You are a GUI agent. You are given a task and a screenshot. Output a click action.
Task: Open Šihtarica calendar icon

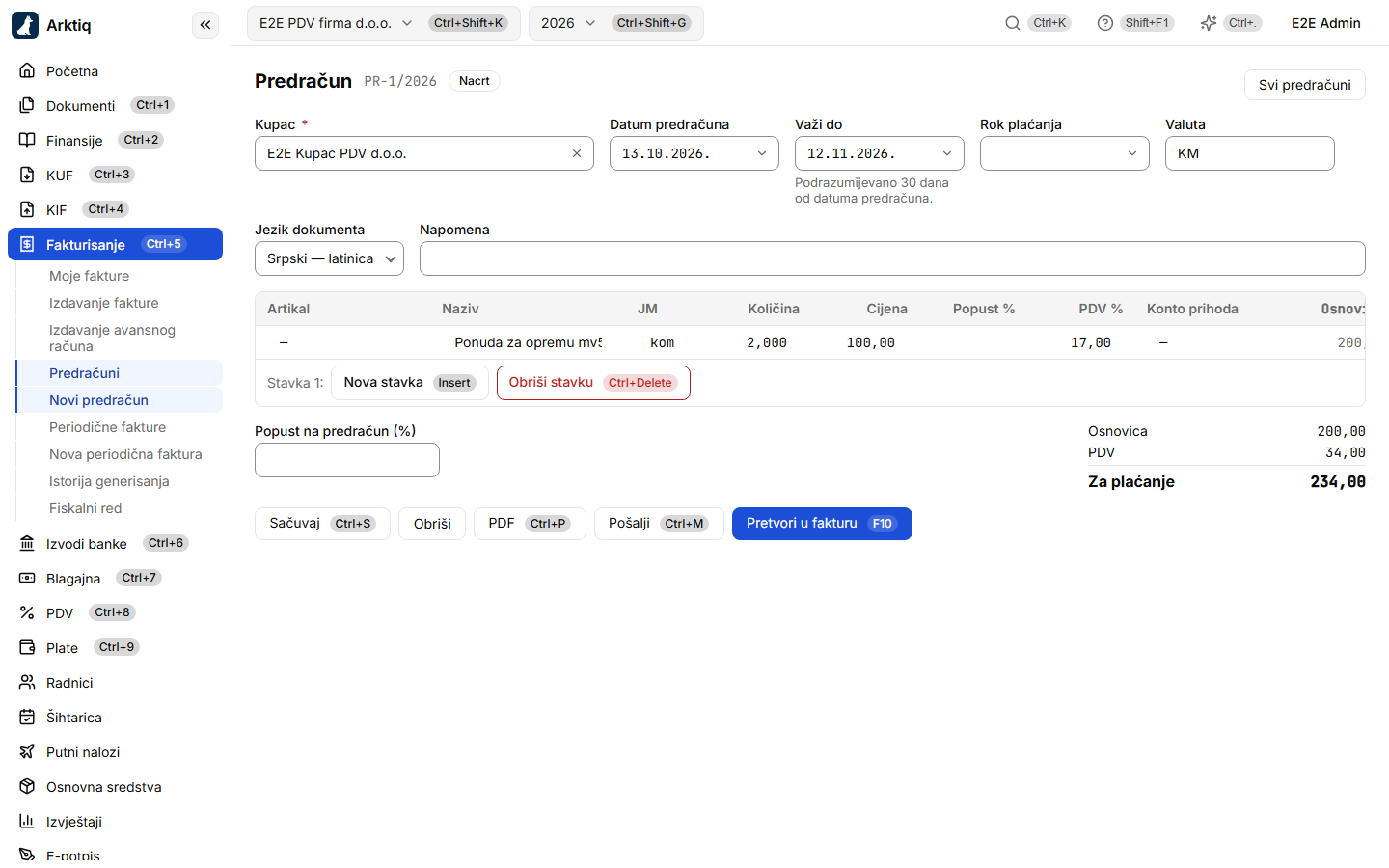(27, 717)
